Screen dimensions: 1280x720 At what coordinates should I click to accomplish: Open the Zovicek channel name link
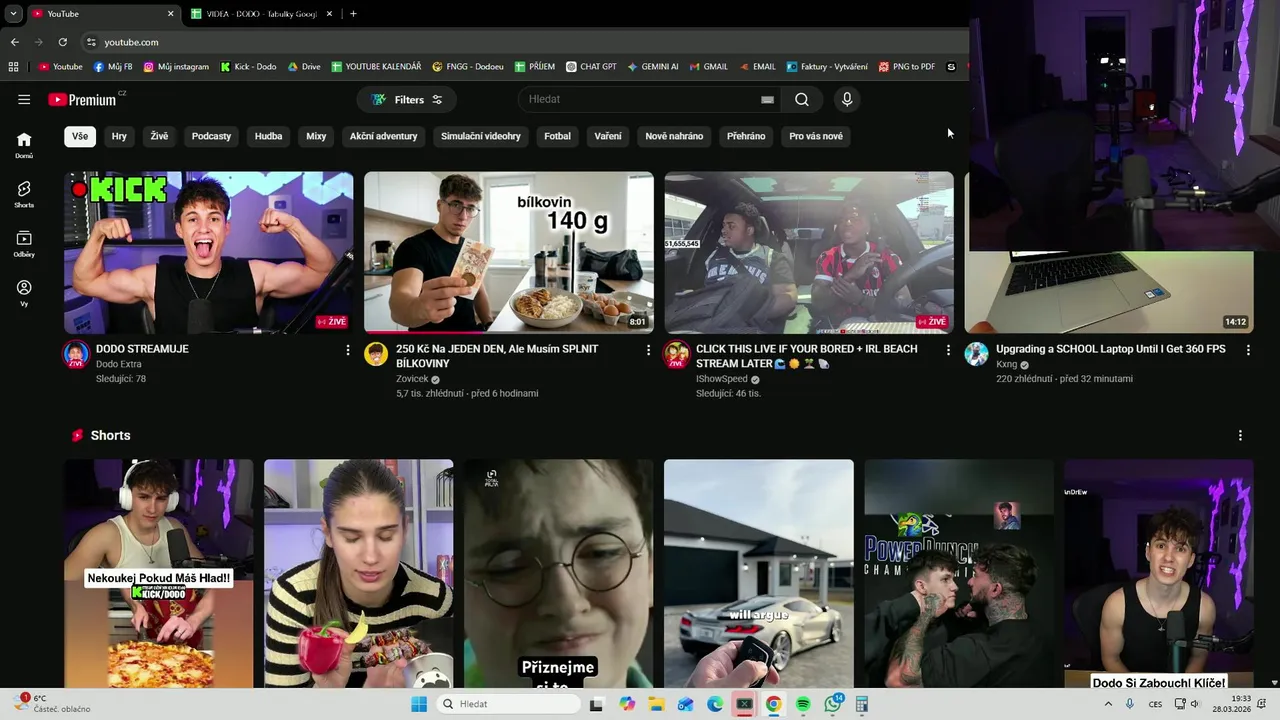point(412,379)
